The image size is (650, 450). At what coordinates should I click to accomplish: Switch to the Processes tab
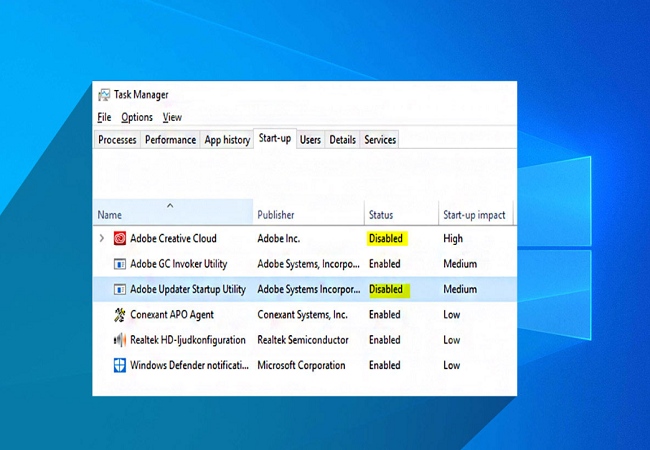[x=117, y=140]
